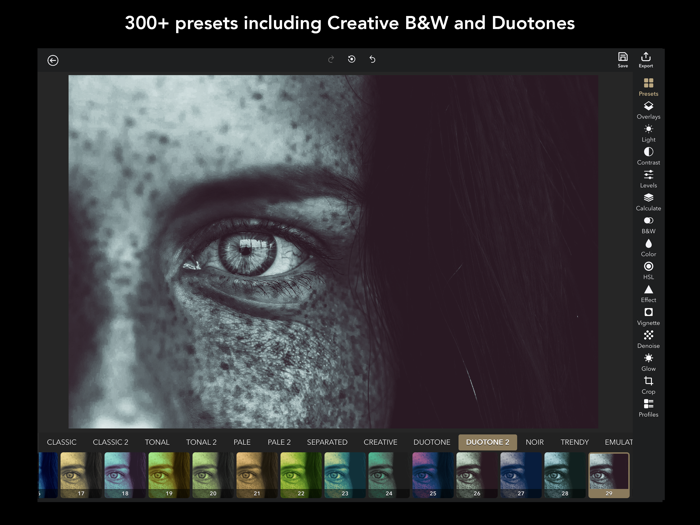Apply preset thumbnail 18
700x525 pixels.
coord(125,475)
